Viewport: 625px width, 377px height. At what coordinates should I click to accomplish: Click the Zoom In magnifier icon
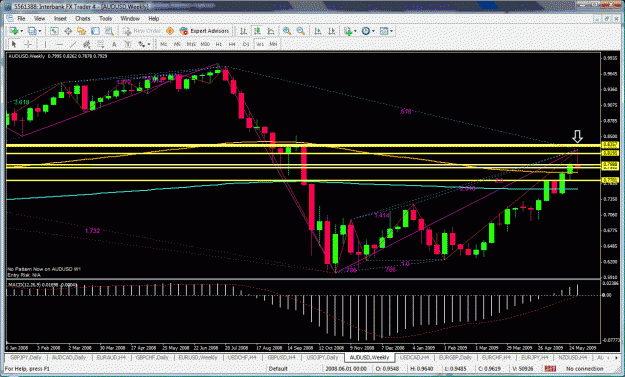click(287, 31)
